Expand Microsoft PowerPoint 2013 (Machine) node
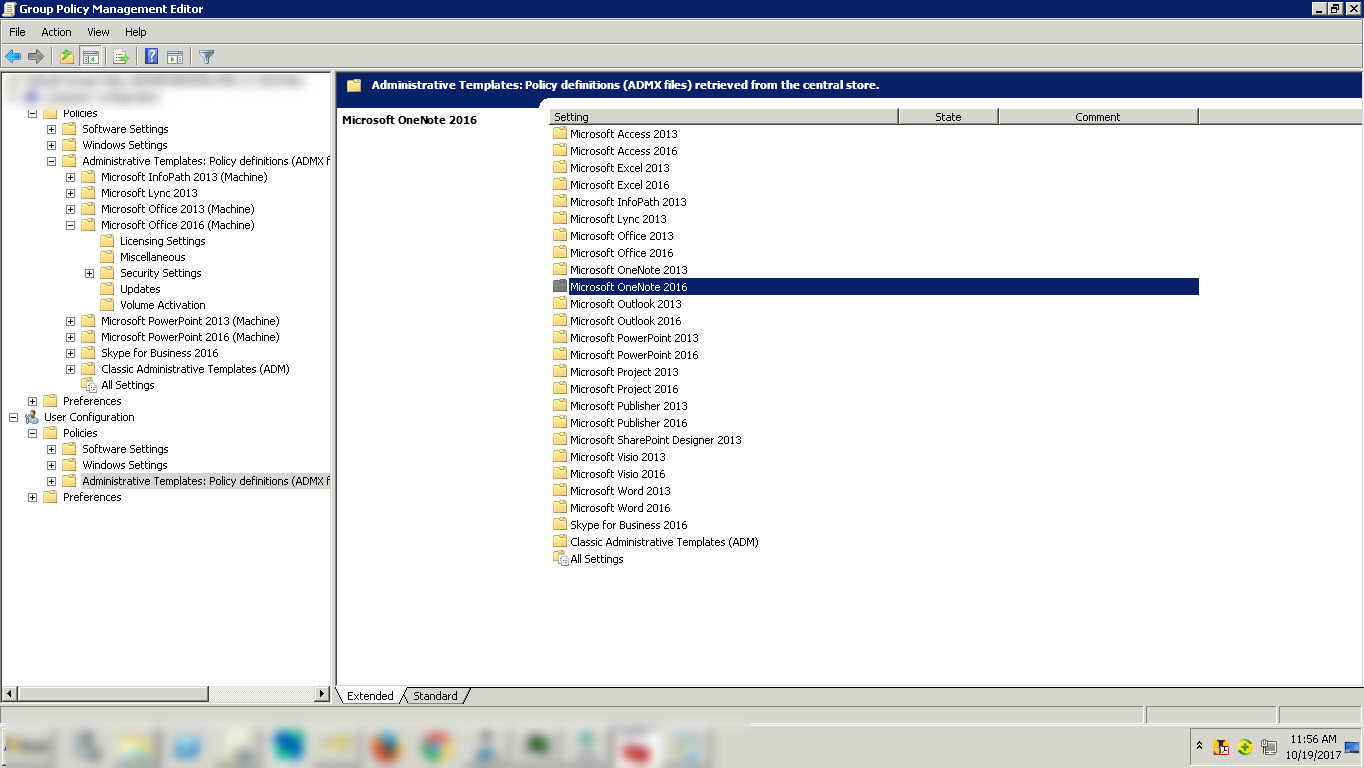Image resolution: width=1364 pixels, height=768 pixels. click(x=70, y=321)
